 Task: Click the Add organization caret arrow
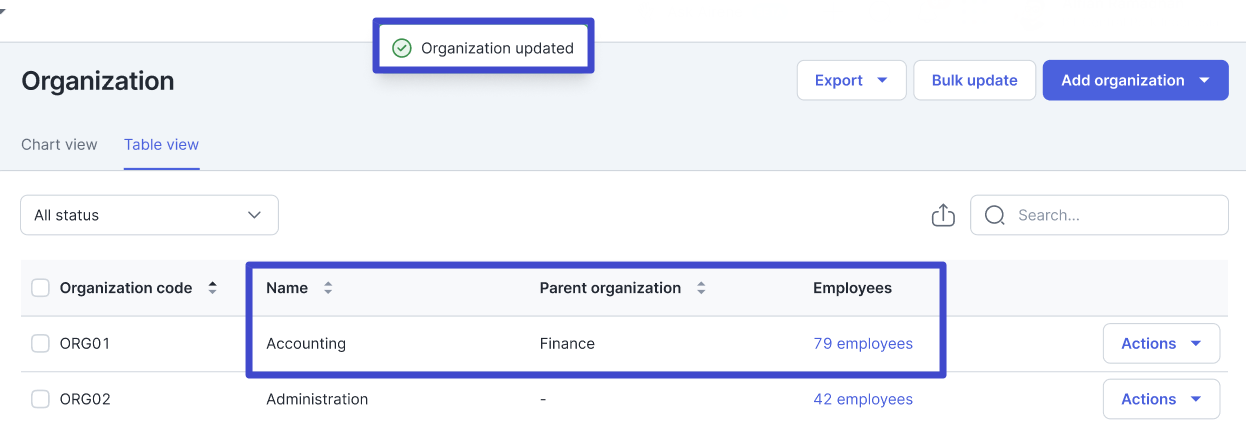(1204, 81)
